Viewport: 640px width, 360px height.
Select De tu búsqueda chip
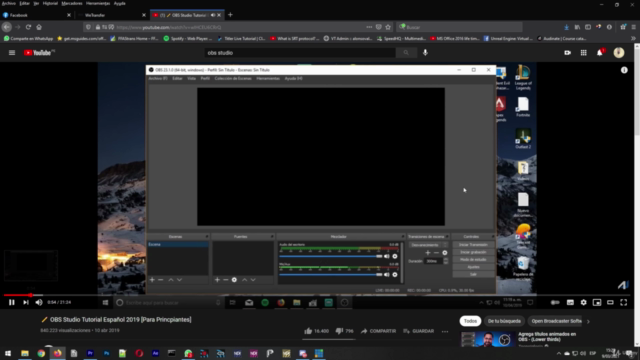(x=504, y=321)
